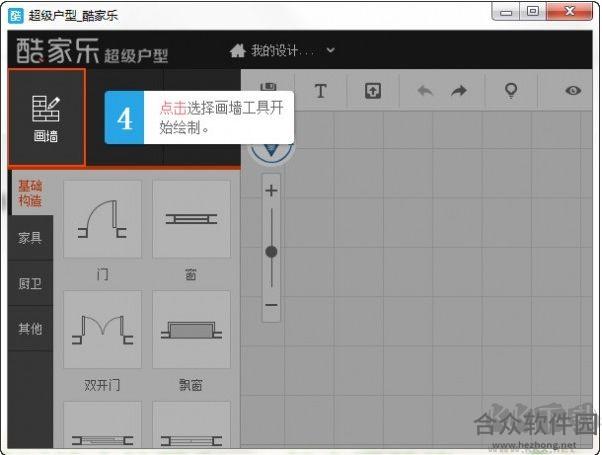Click the compass navigation control
602x455 pixels.
271,152
